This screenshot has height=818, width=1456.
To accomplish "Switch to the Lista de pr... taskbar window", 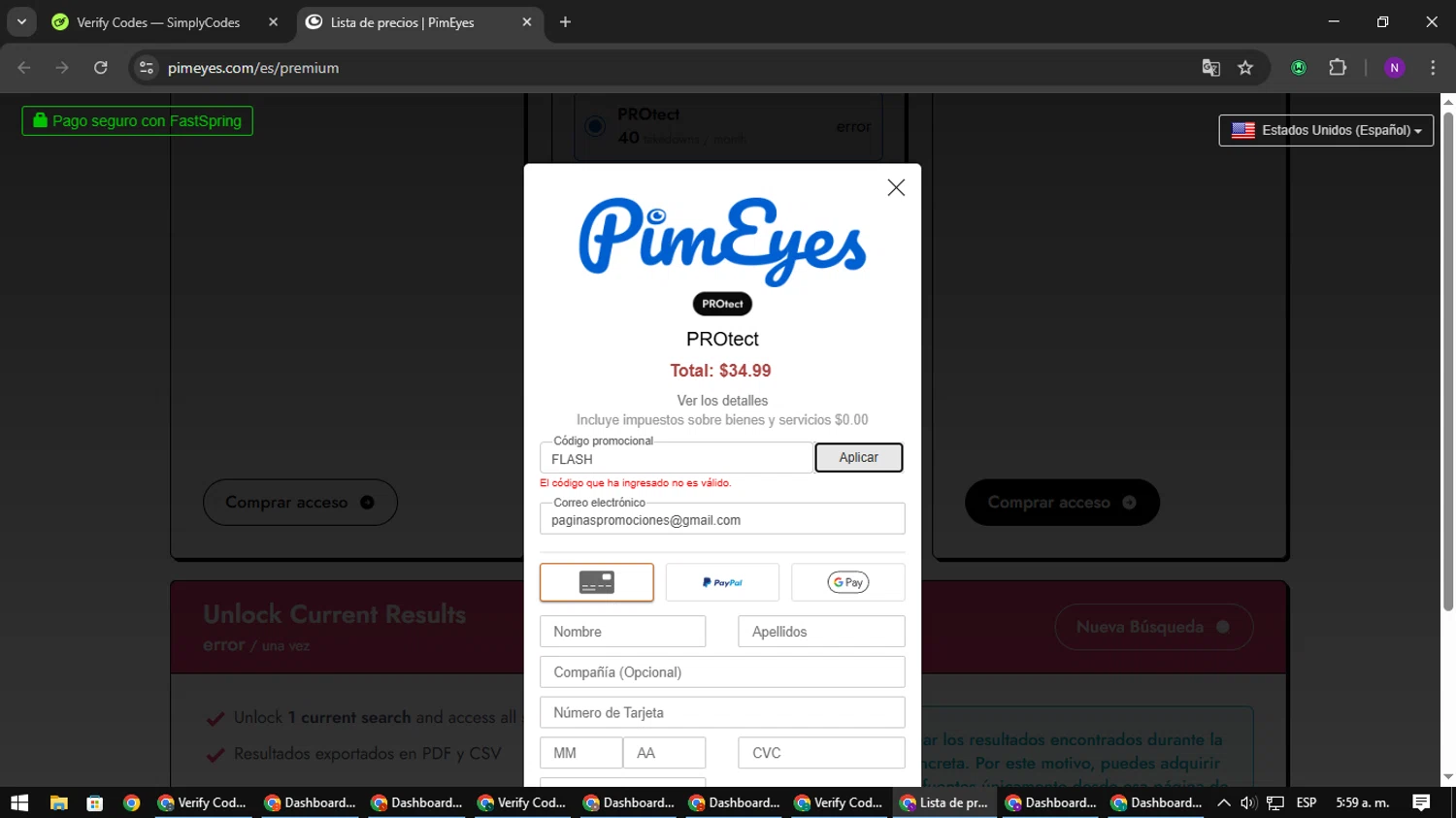I will tap(944, 802).
